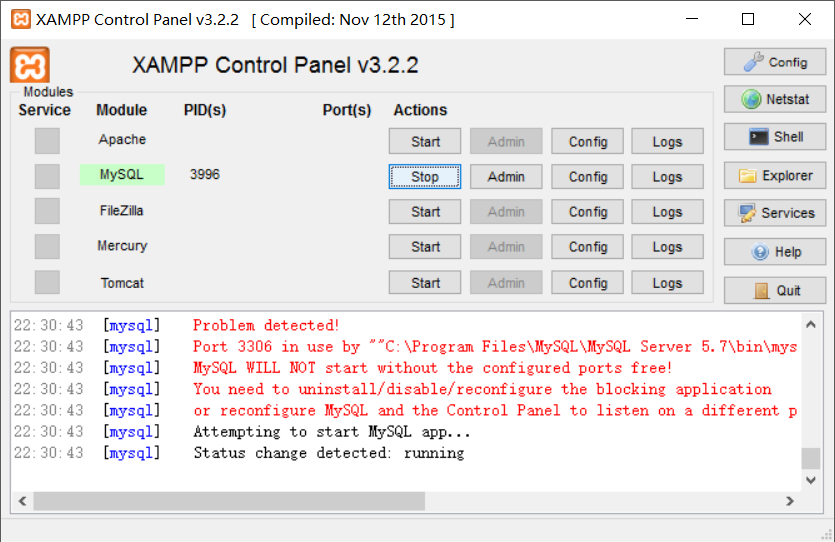Click the FileZilla module name
Screen dimensions: 835x542
click(x=122, y=211)
